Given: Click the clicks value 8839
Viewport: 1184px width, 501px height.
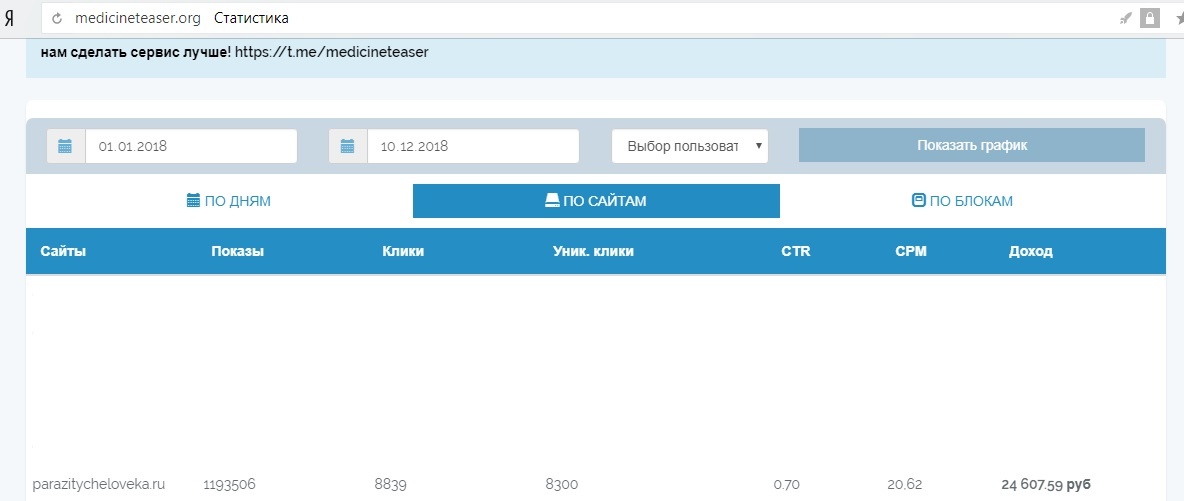Looking at the screenshot, I should [390, 484].
